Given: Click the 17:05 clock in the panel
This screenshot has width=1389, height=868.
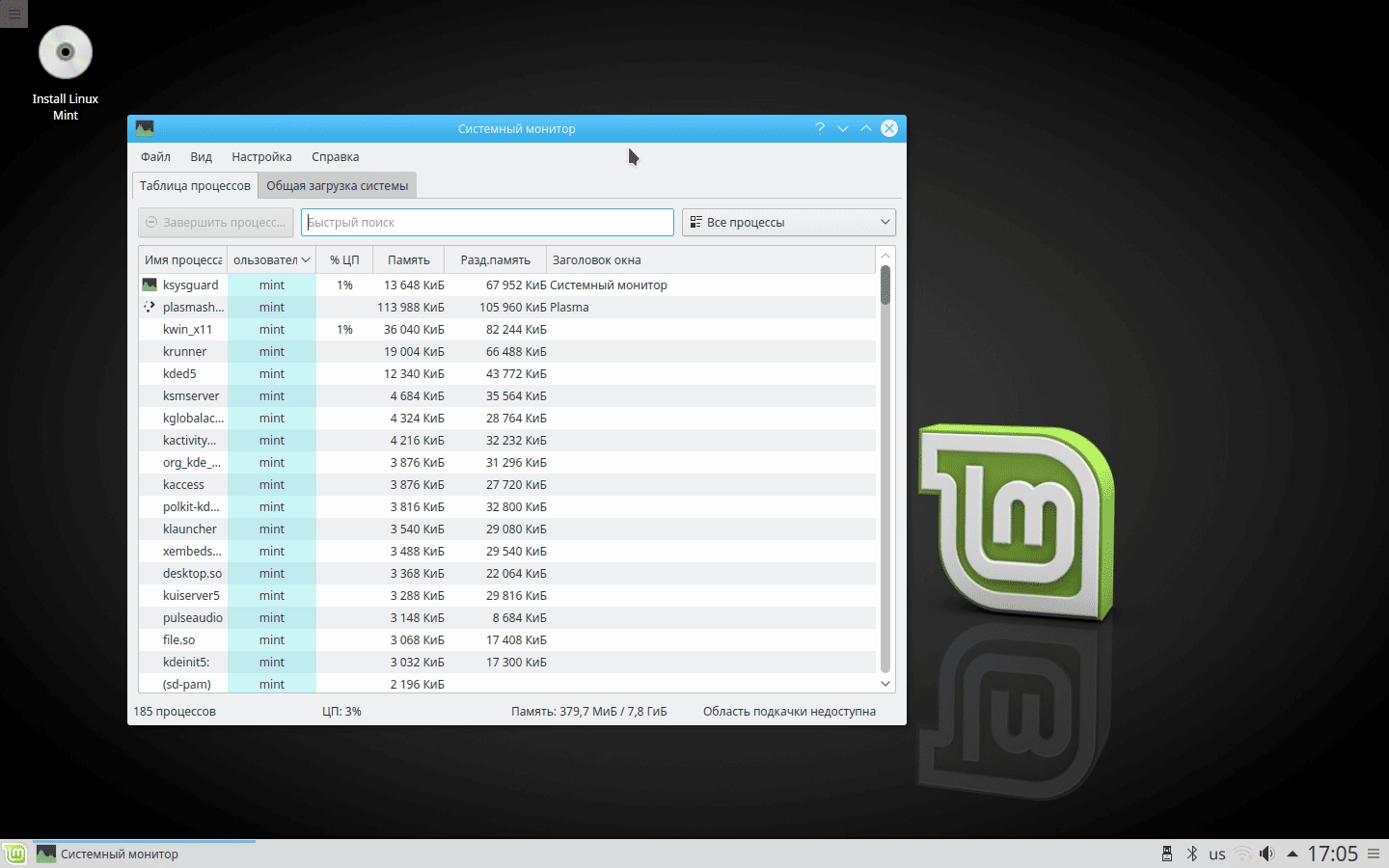Looking at the screenshot, I should click(x=1332, y=854).
